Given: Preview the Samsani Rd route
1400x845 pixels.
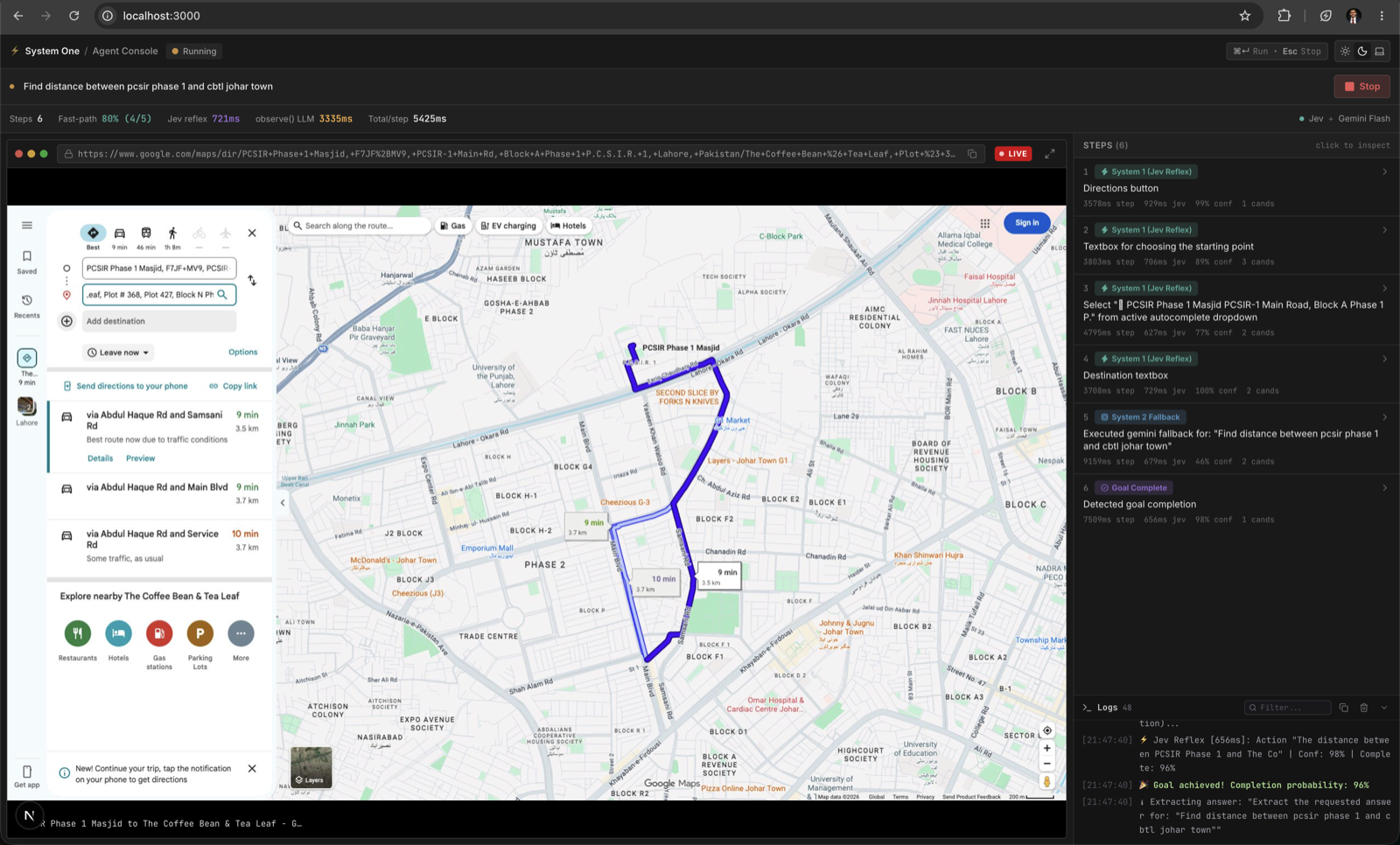Looking at the screenshot, I should [x=140, y=458].
